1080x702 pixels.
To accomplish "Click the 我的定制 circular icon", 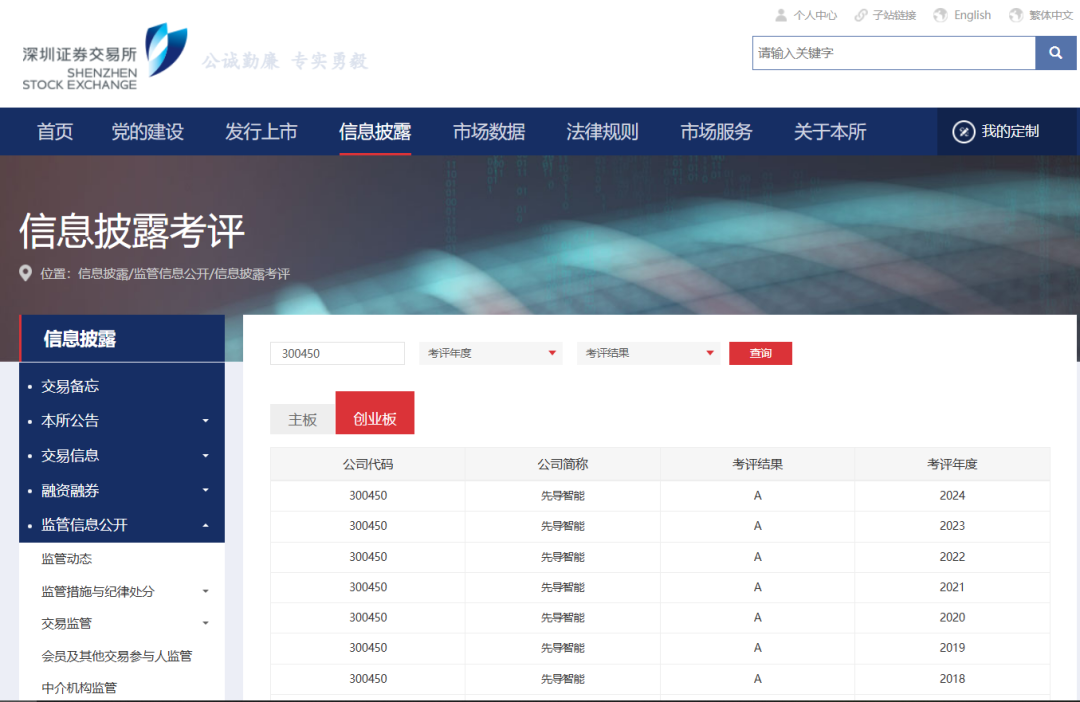I will (963, 131).
